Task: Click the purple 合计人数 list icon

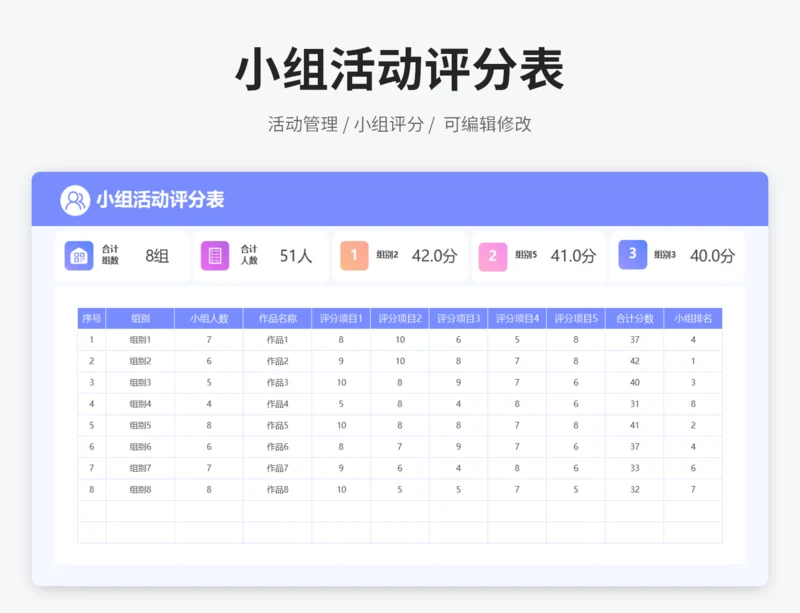Action: [215, 256]
